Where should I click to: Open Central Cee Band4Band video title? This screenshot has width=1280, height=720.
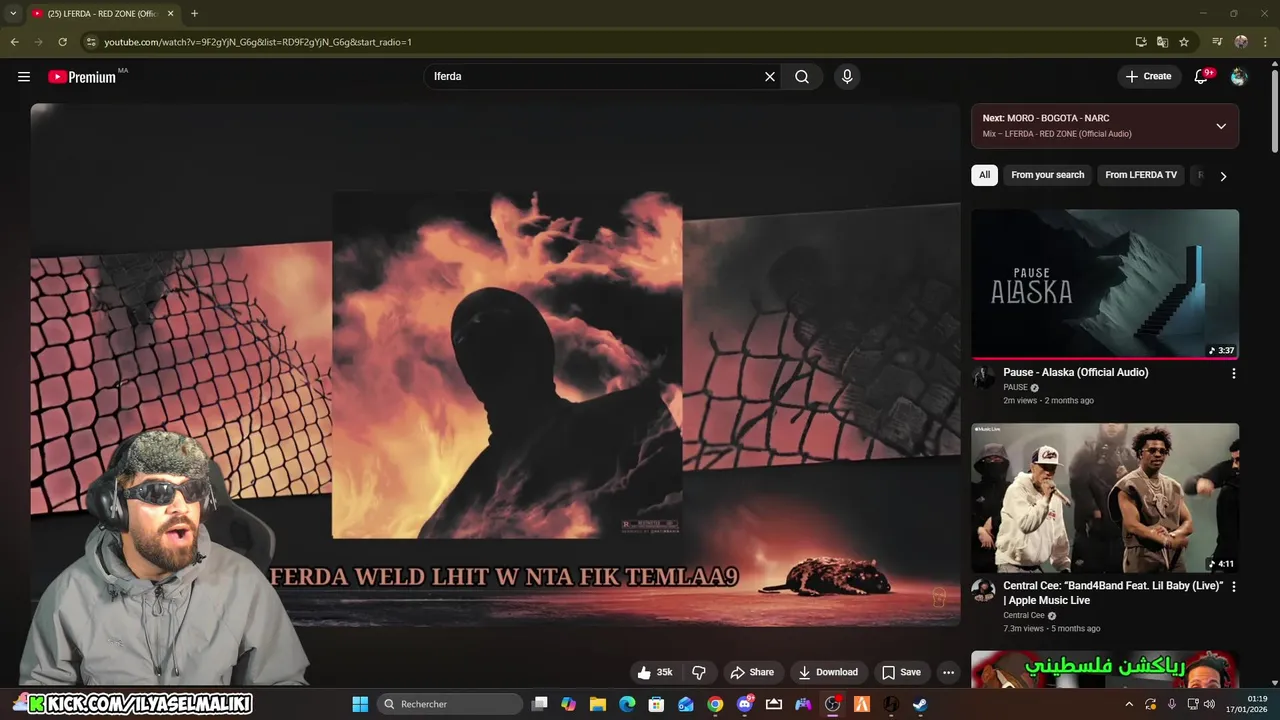tap(1113, 593)
